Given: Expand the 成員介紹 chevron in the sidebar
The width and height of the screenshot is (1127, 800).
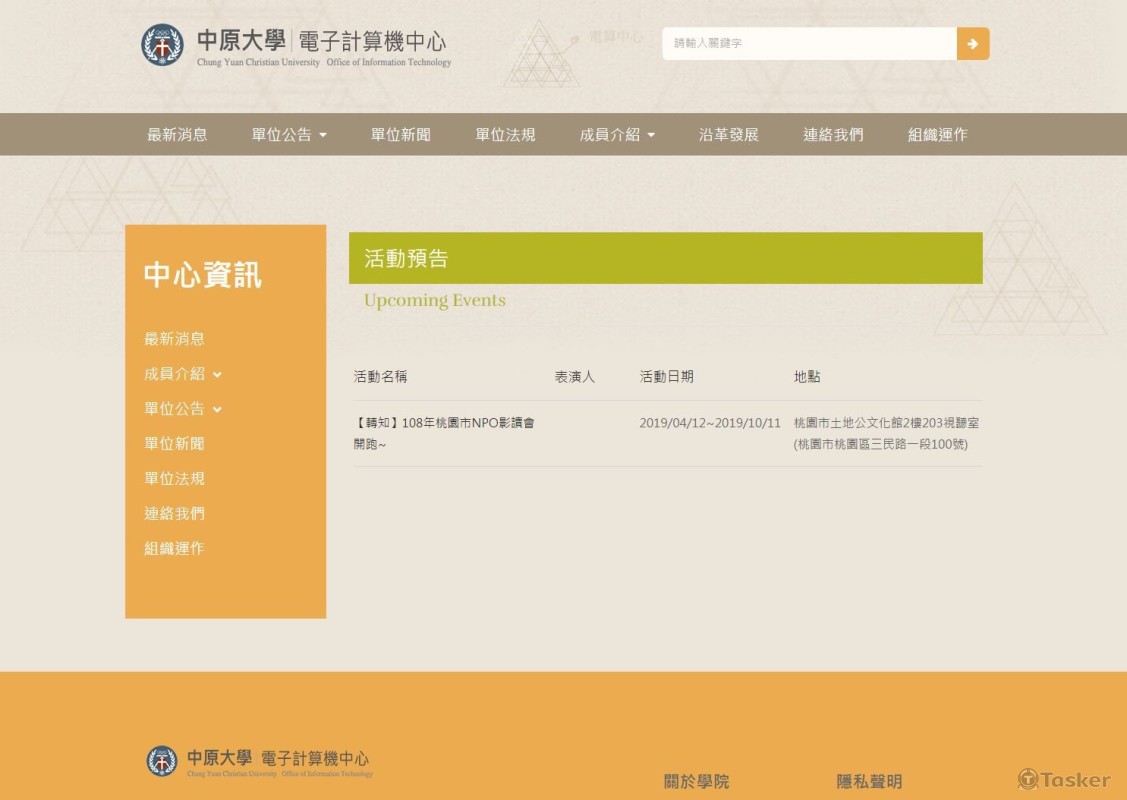Looking at the screenshot, I should pos(217,373).
